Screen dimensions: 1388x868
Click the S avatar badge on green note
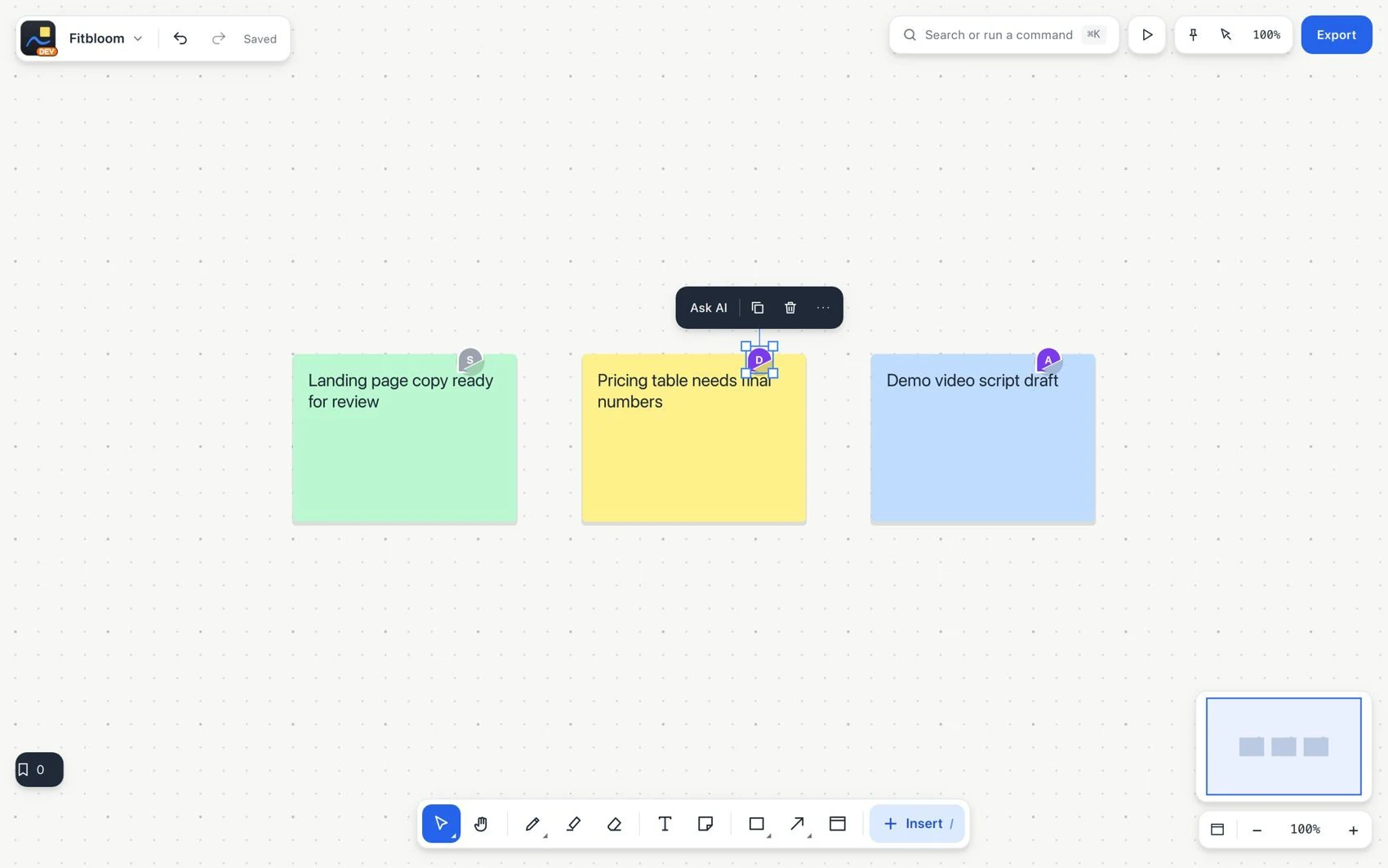pyautogui.click(x=470, y=360)
